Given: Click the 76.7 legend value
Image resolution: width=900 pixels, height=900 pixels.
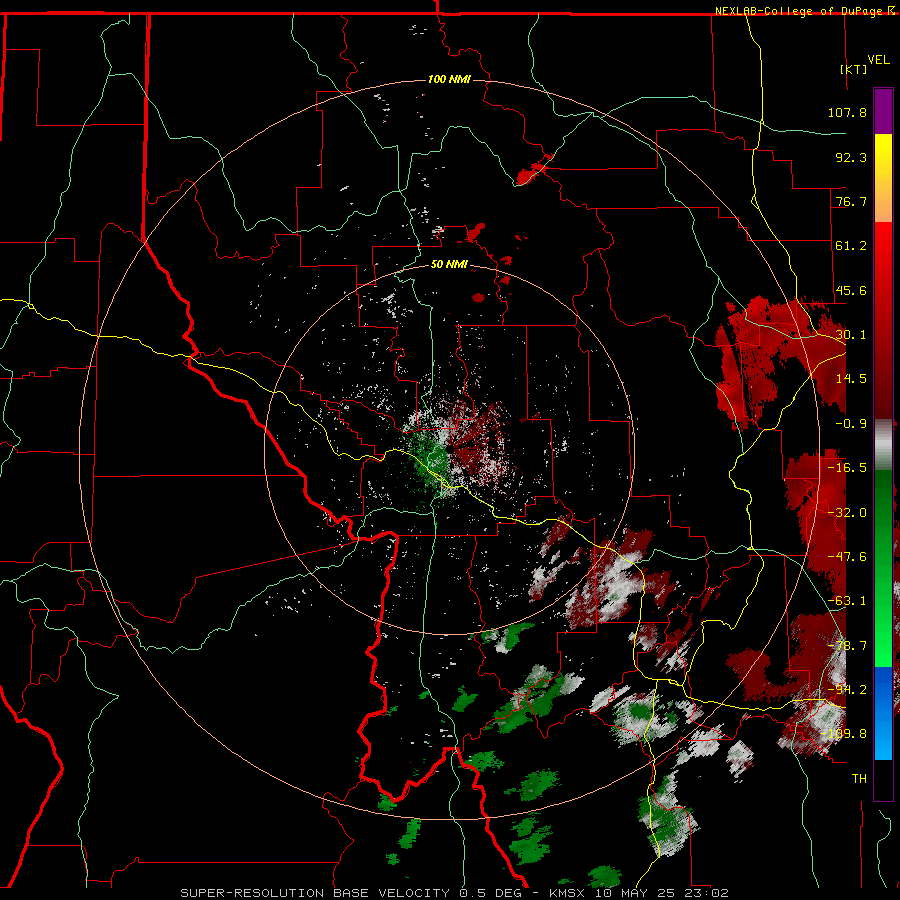Looking at the screenshot, I should pos(851,201).
